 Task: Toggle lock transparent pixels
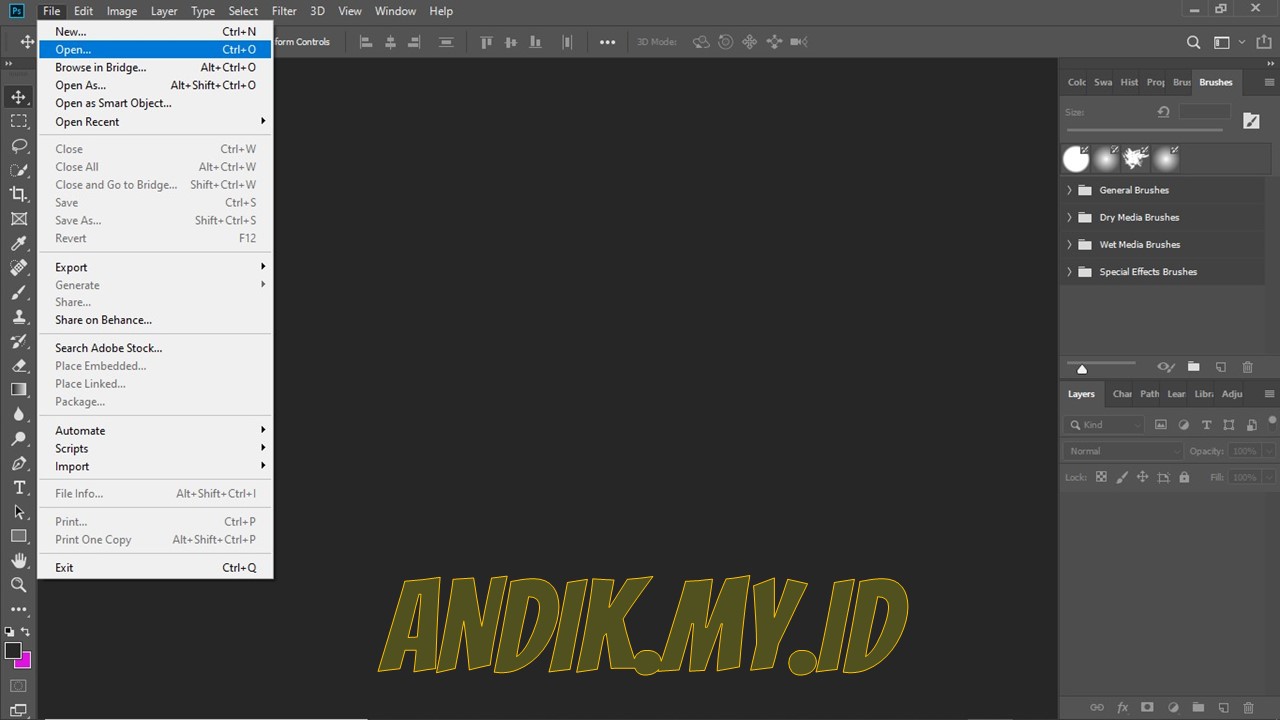1101,477
